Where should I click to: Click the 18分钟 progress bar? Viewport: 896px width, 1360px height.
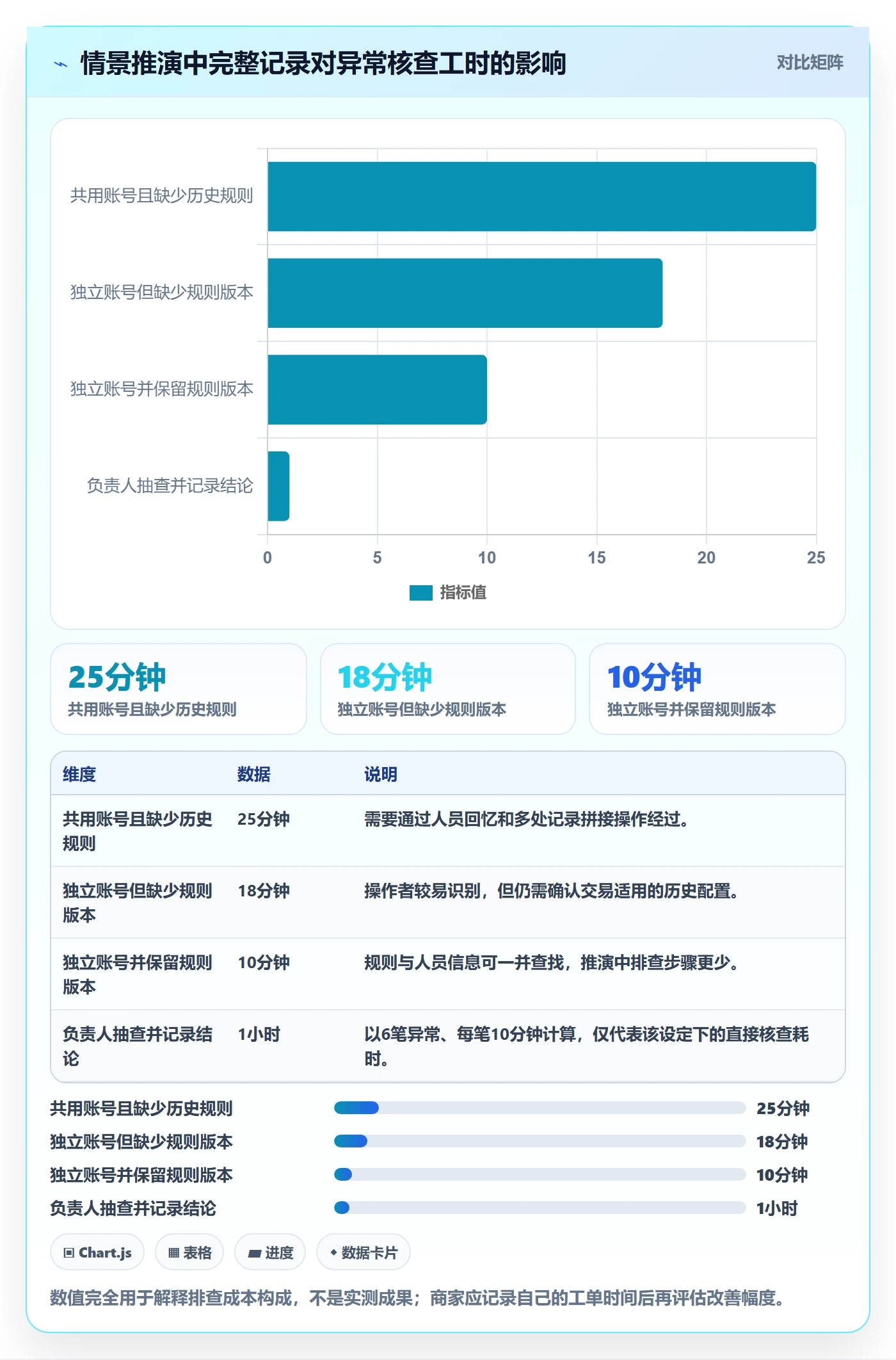point(540,1141)
